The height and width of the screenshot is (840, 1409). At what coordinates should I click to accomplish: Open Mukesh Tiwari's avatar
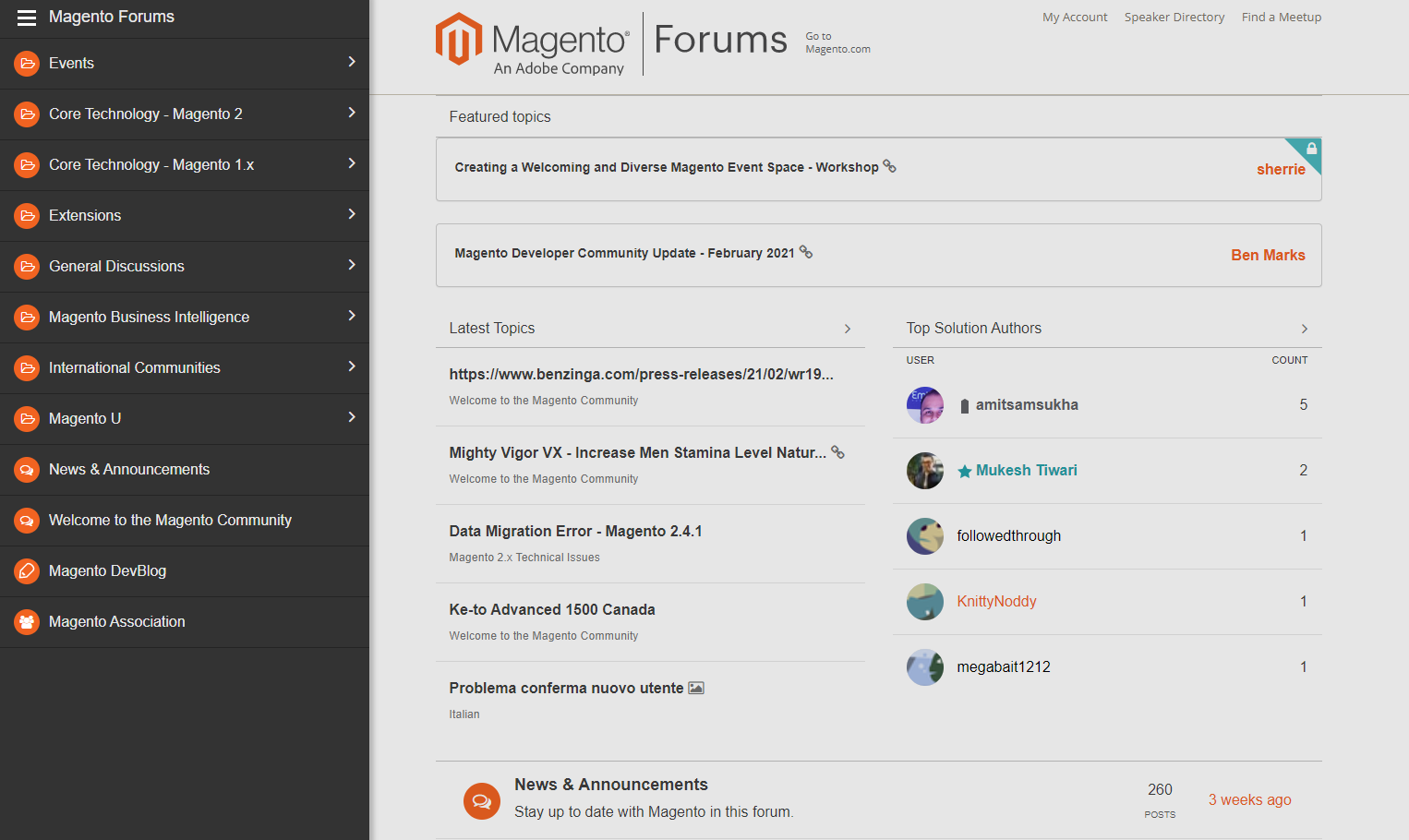[x=924, y=471]
